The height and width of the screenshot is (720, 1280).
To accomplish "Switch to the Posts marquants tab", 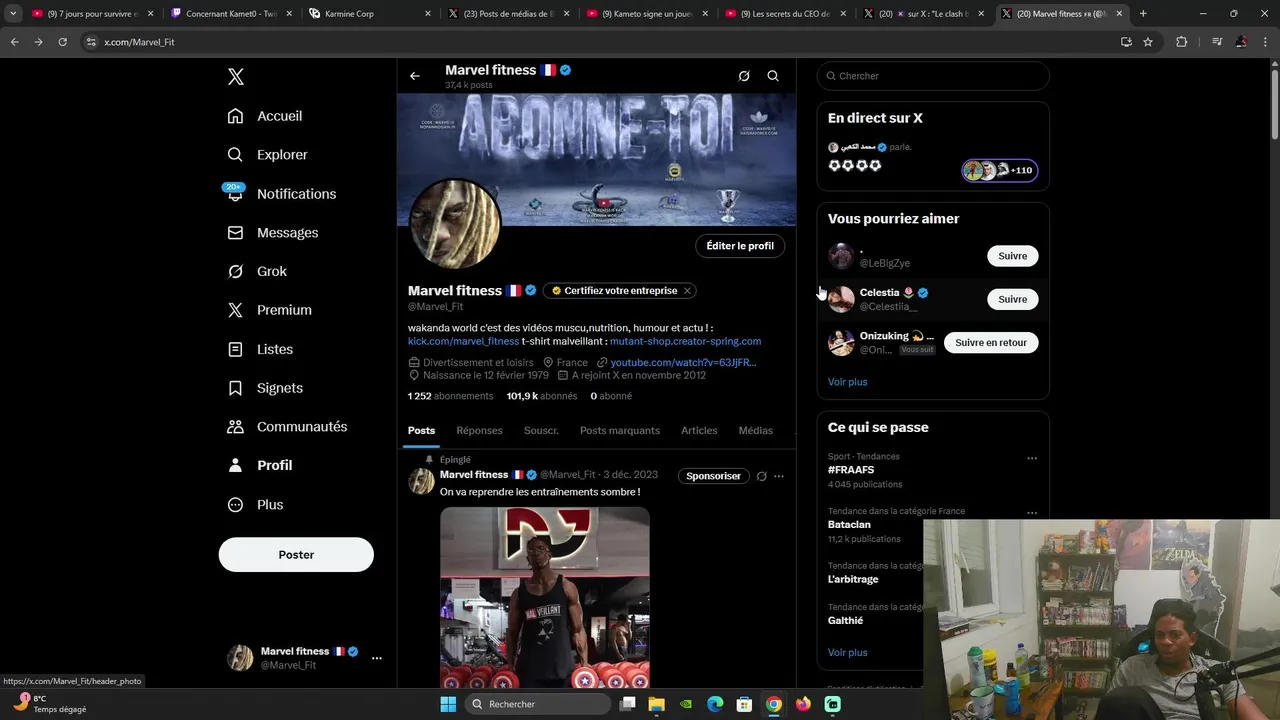I will pos(620,431).
